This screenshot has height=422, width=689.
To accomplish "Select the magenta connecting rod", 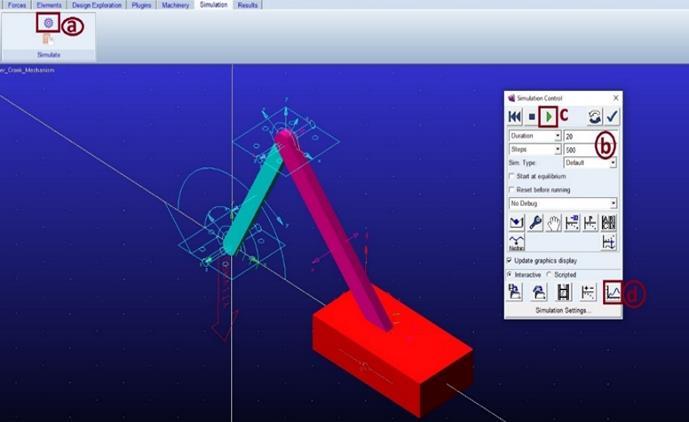I will point(334,229).
